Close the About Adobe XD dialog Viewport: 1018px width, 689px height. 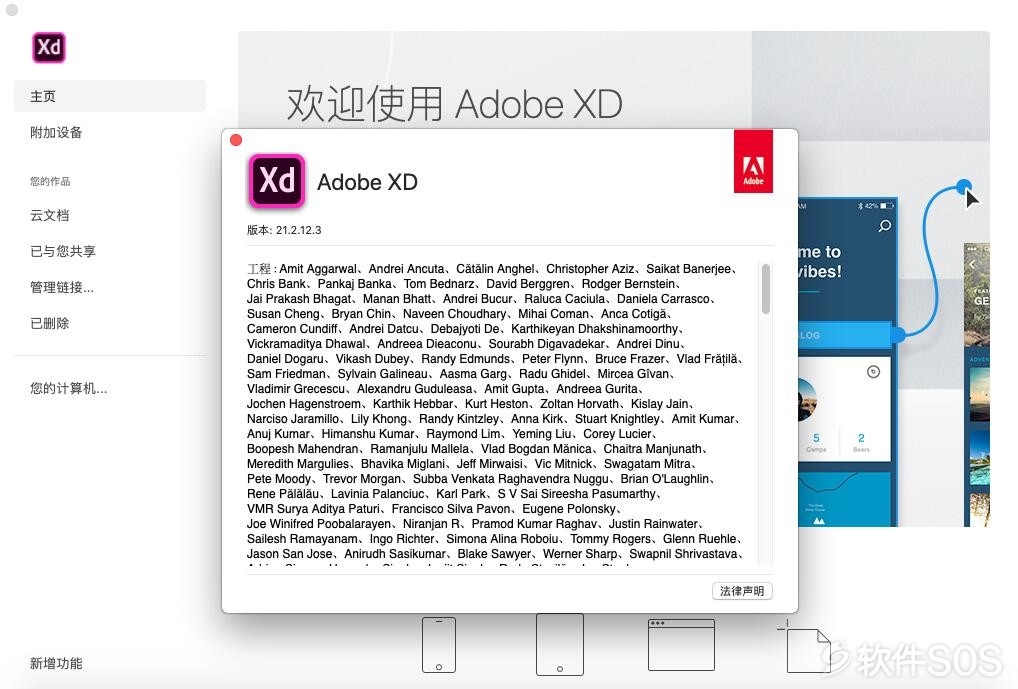pyautogui.click(x=236, y=140)
